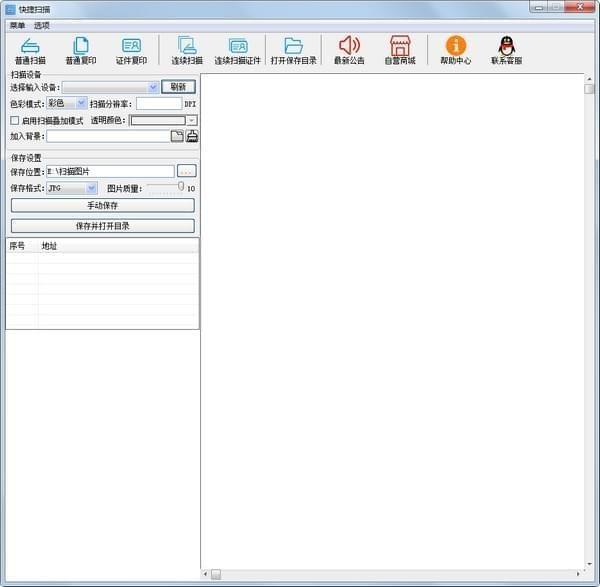Viewport: 600px width, 587px height.
Task: Click the ... browse save location button
Action: pos(186,171)
